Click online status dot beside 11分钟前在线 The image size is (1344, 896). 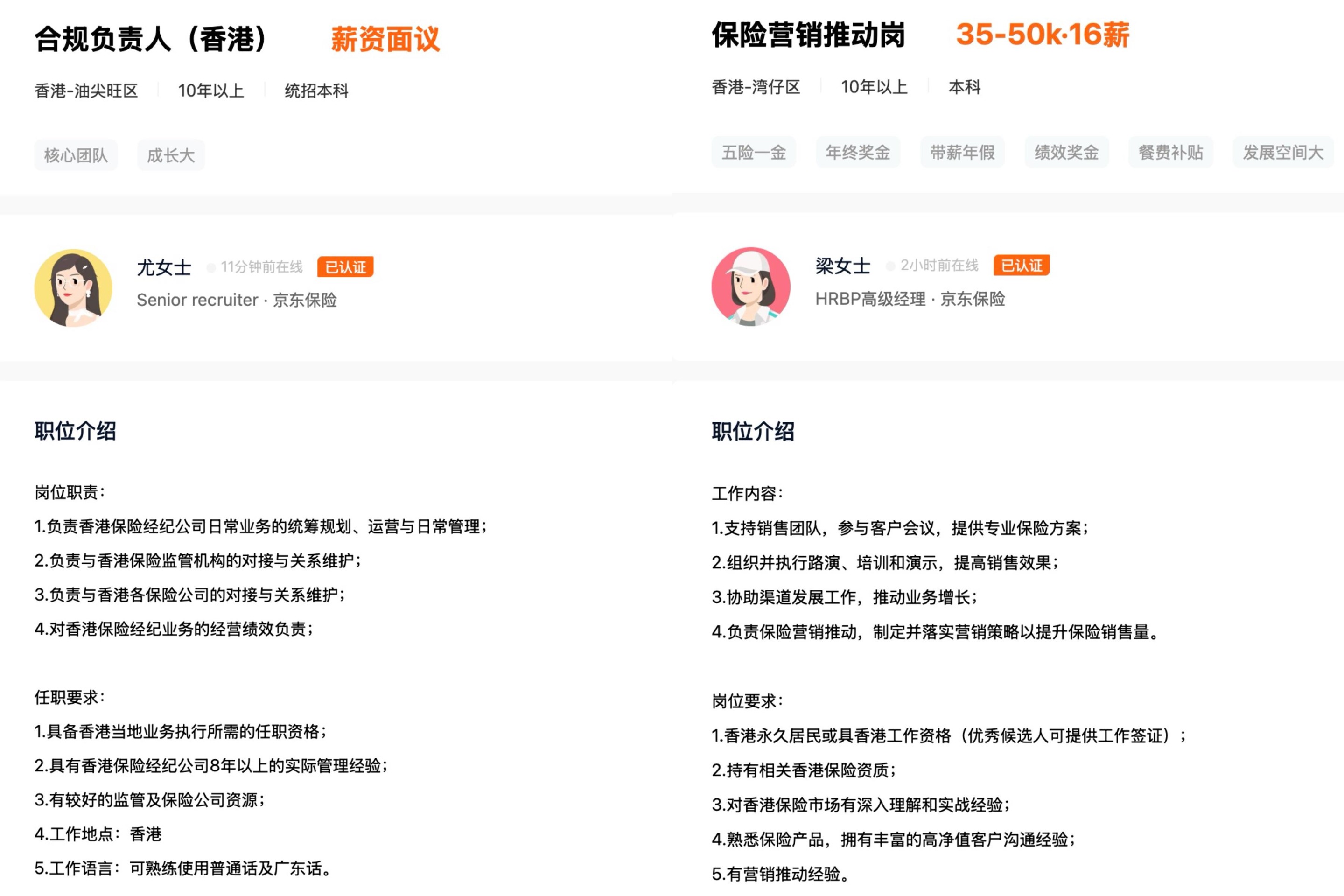point(211,267)
